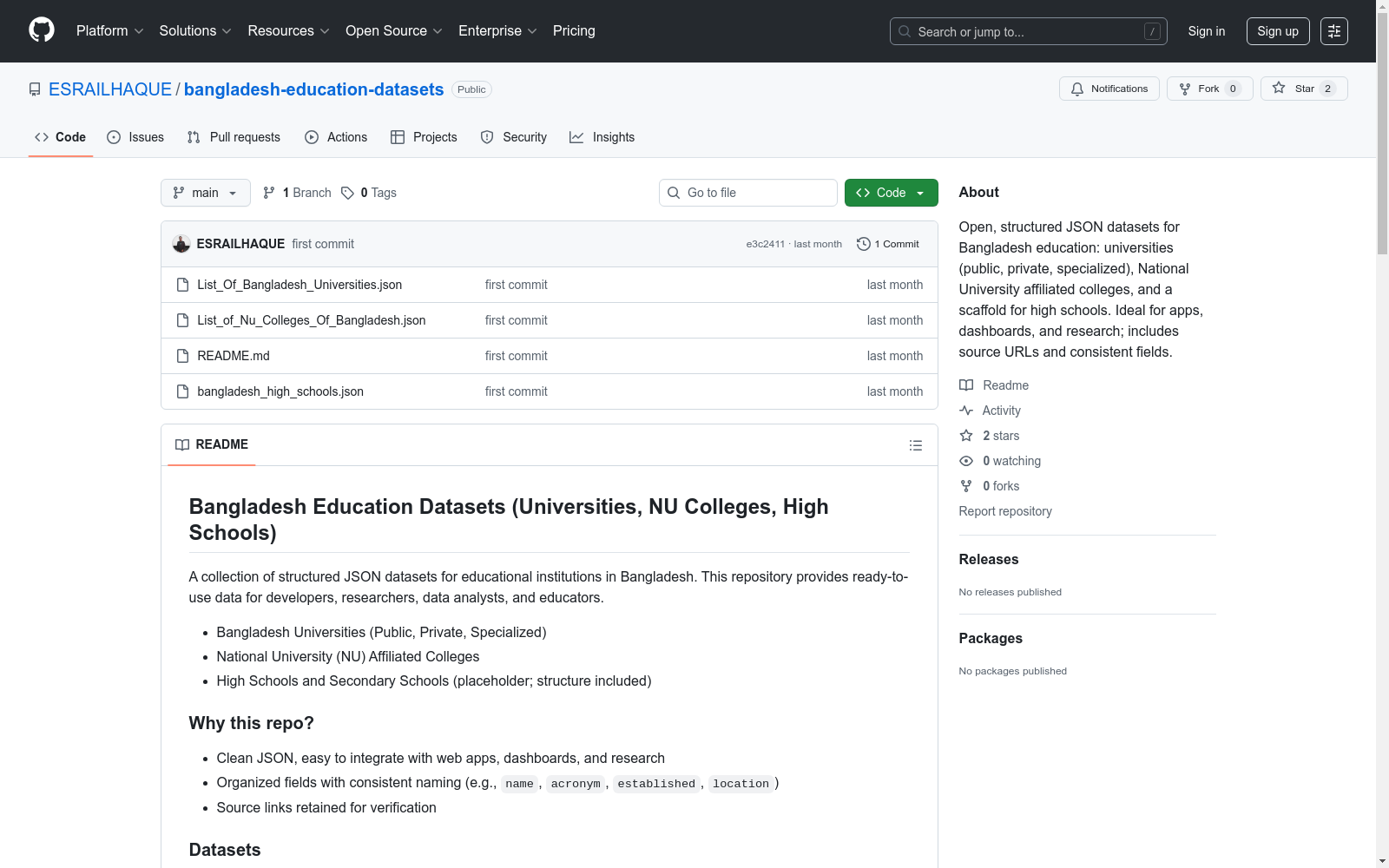
Task: Switch to the Issues tab
Action: (x=135, y=137)
